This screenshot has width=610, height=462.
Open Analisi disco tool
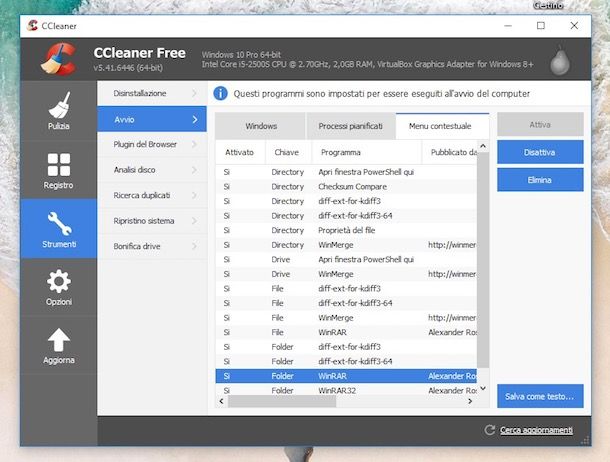click(152, 170)
